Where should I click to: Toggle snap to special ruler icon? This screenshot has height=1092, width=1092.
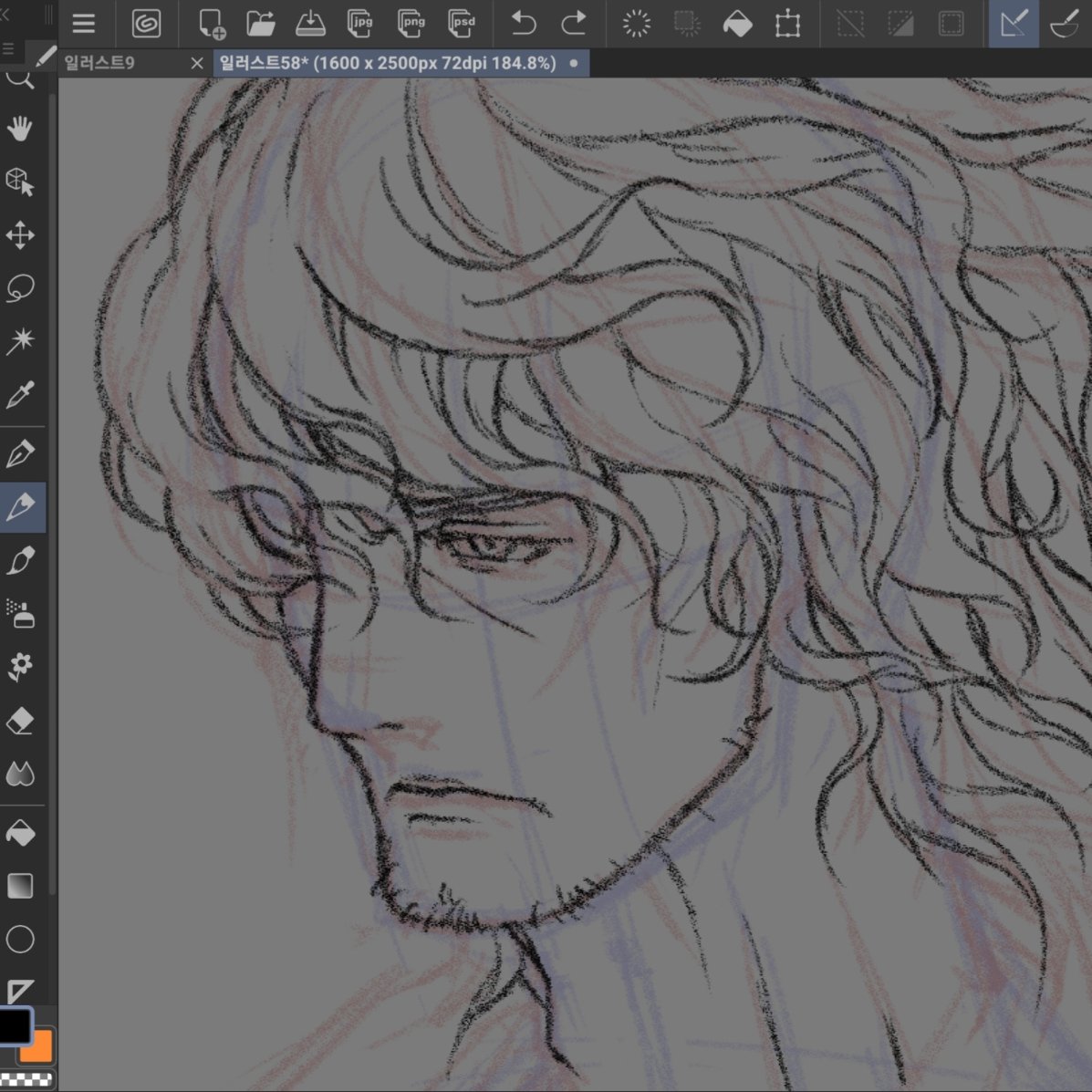1065,24
